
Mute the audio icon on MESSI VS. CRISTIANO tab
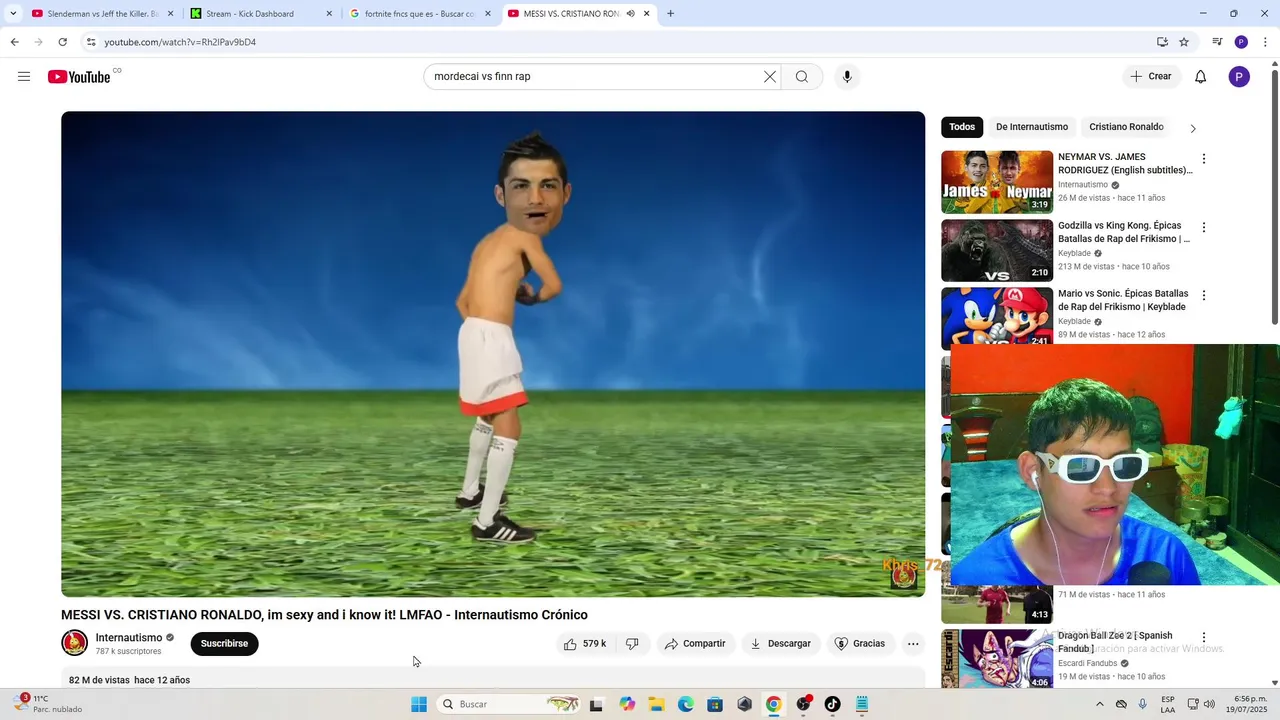[x=630, y=14]
